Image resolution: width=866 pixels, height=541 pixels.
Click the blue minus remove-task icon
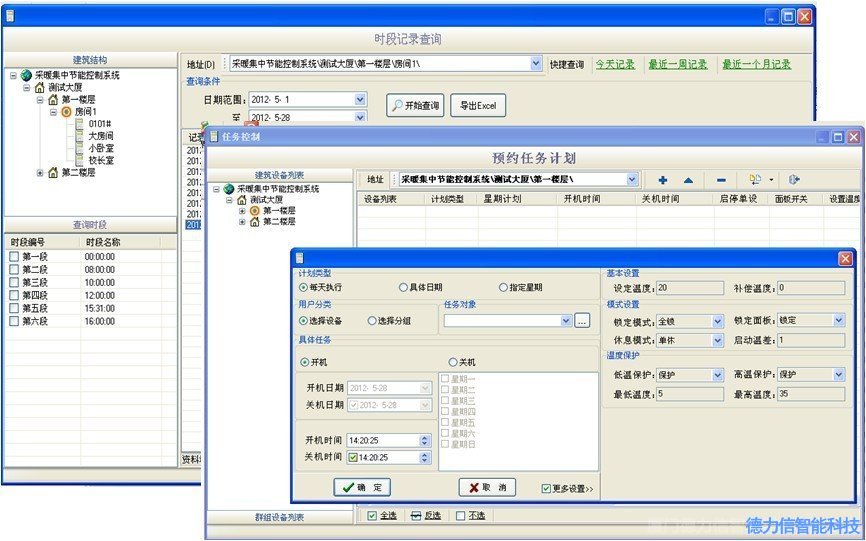point(721,180)
